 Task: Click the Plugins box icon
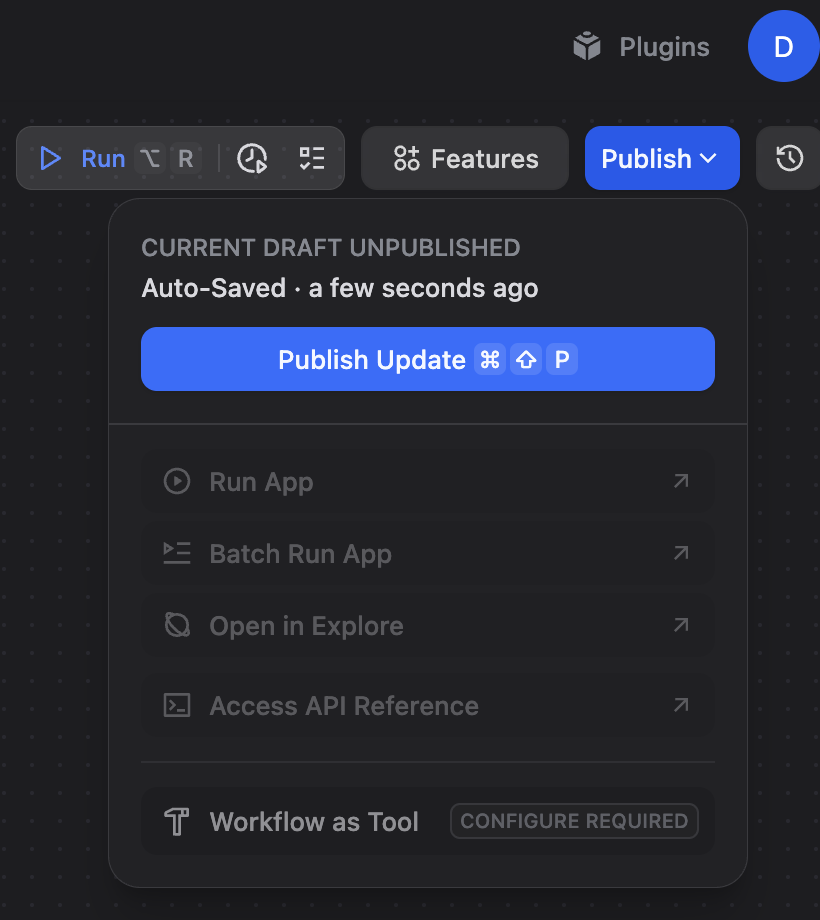584,45
